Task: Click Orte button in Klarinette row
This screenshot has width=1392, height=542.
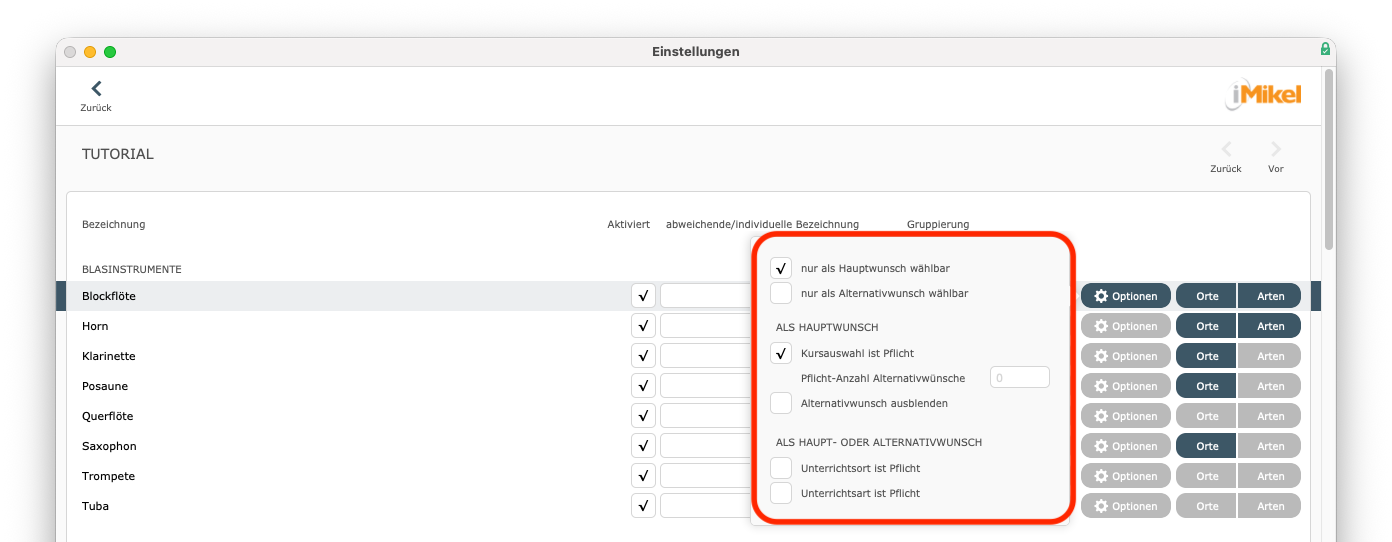Action: (1207, 356)
